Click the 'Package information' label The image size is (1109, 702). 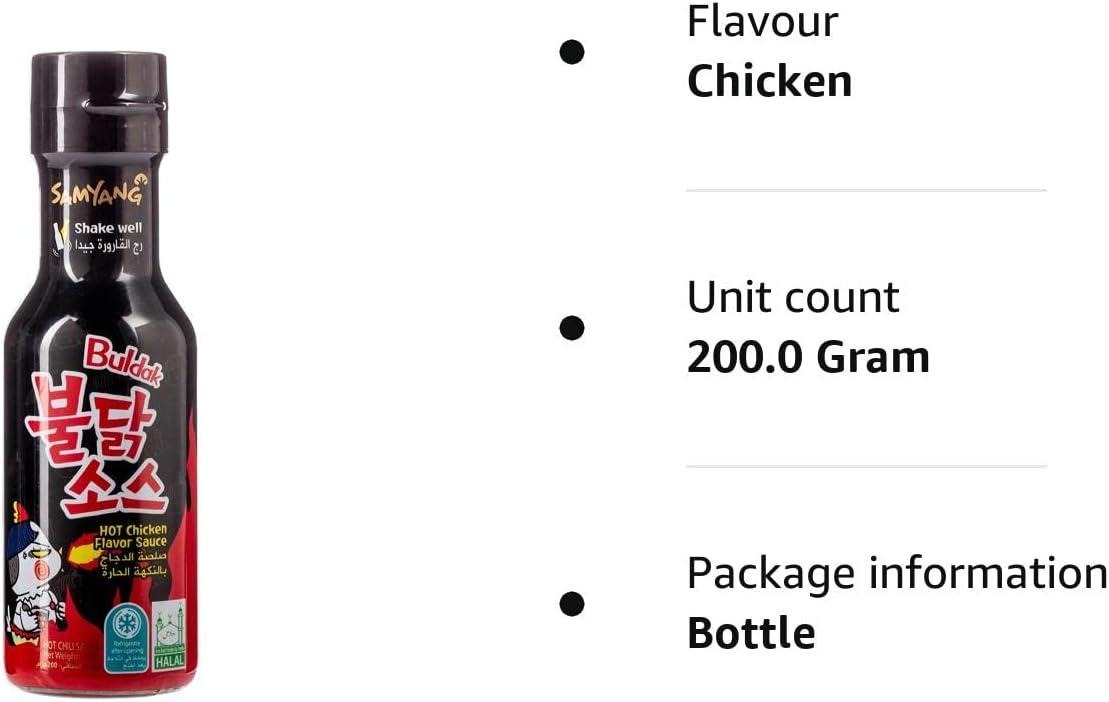pos(897,573)
